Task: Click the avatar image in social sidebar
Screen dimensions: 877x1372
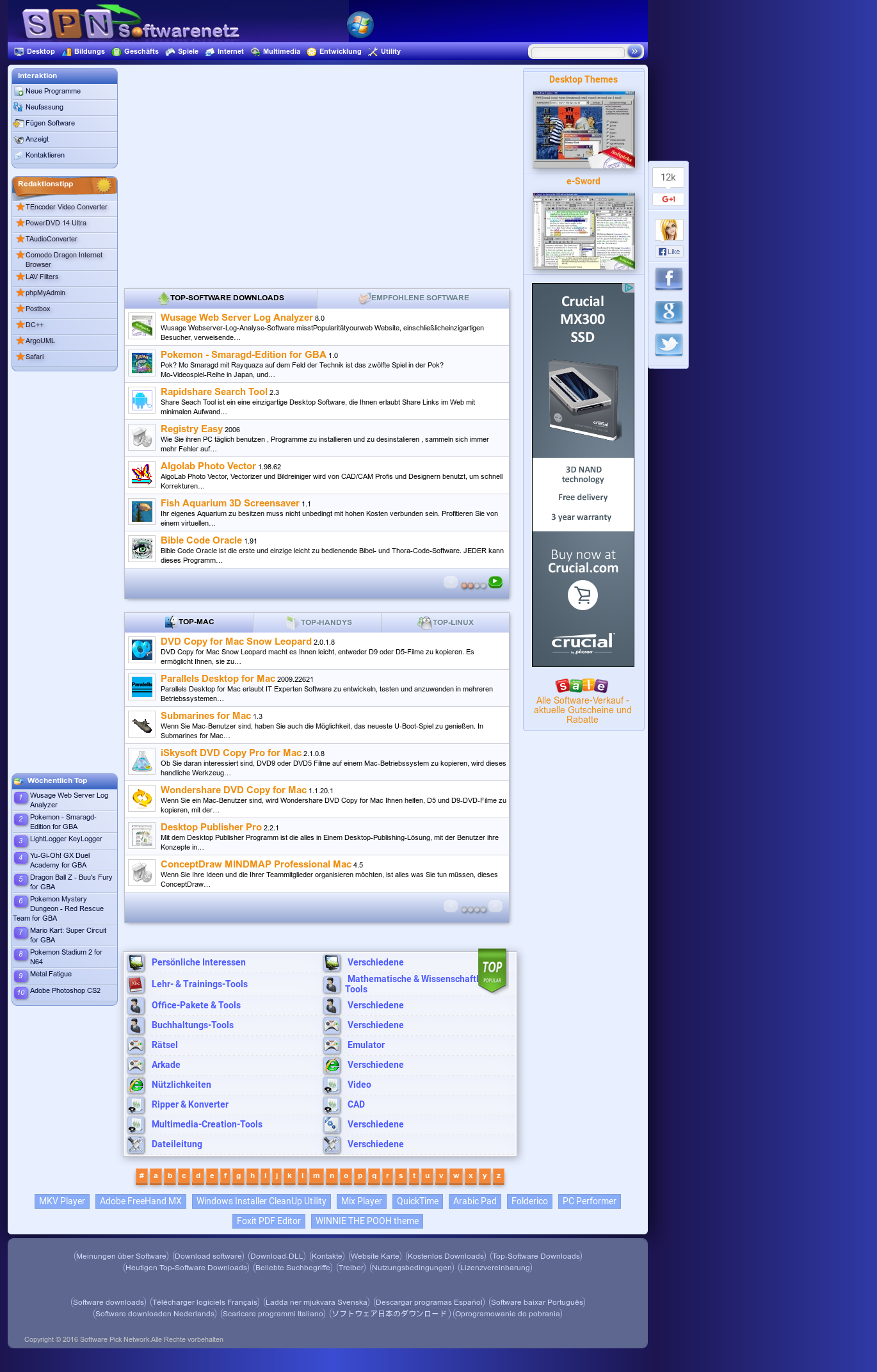Action: coord(668,229)
